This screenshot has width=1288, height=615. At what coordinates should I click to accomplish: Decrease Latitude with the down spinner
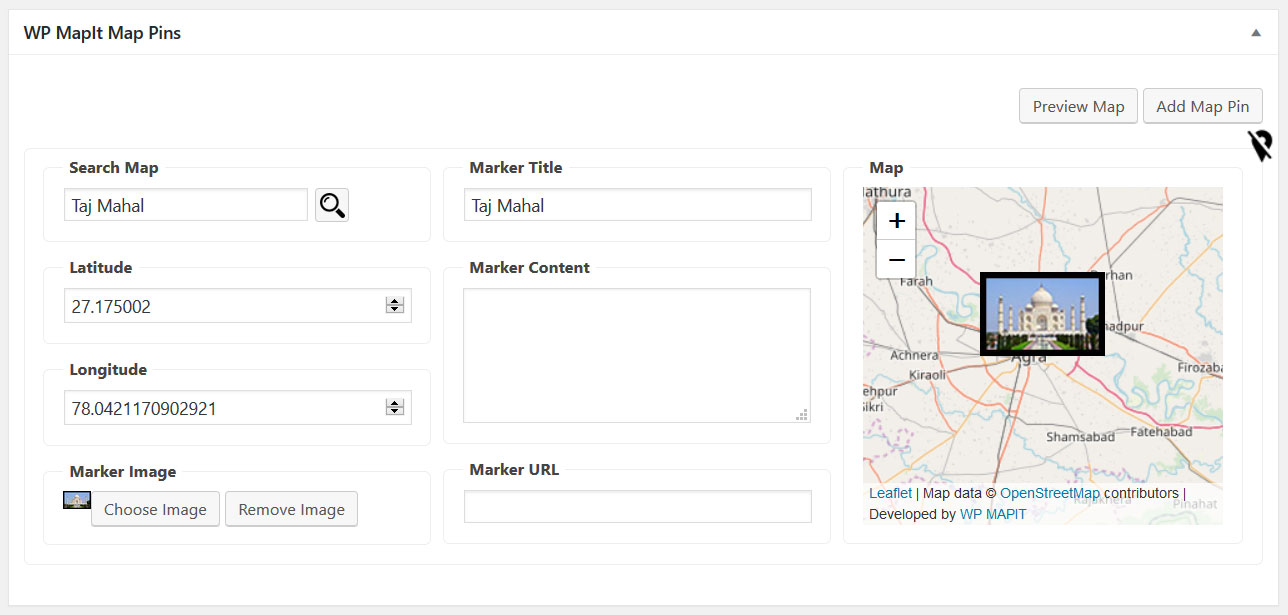(395, 310)
